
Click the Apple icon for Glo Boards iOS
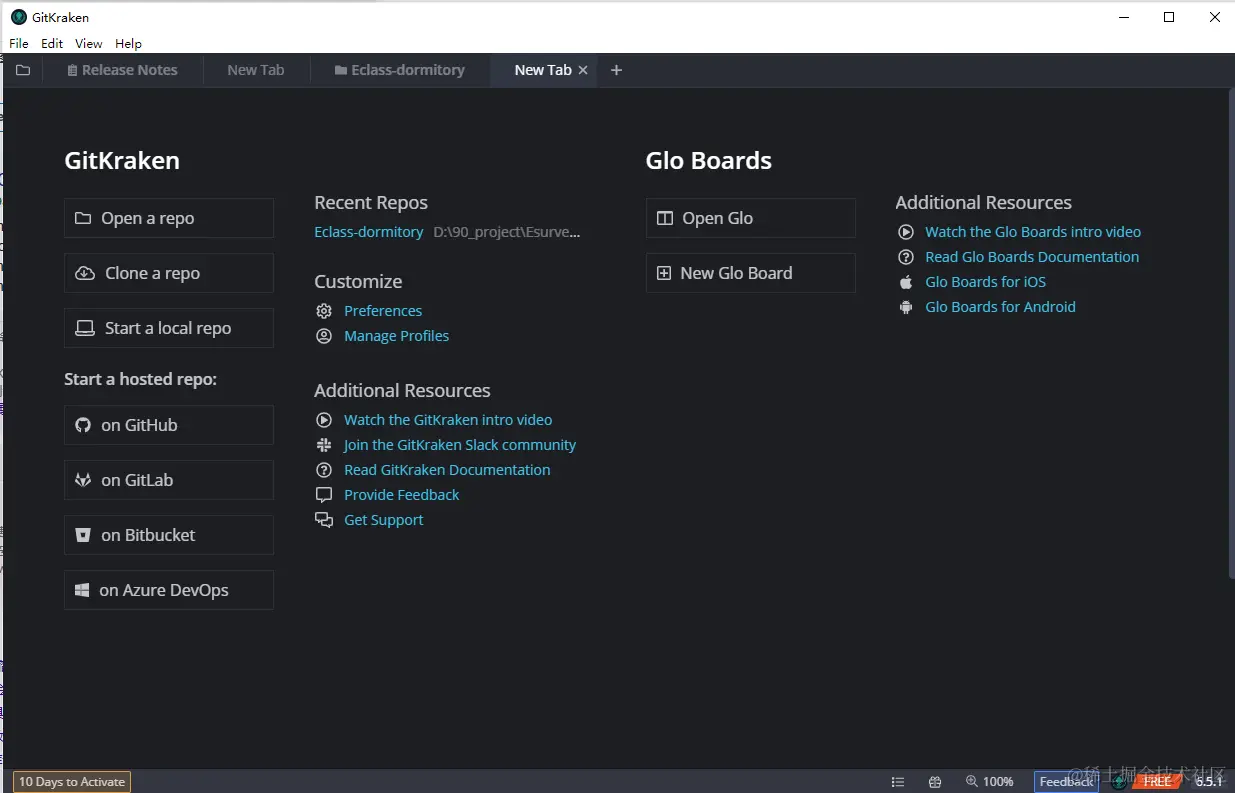[906, 282]
